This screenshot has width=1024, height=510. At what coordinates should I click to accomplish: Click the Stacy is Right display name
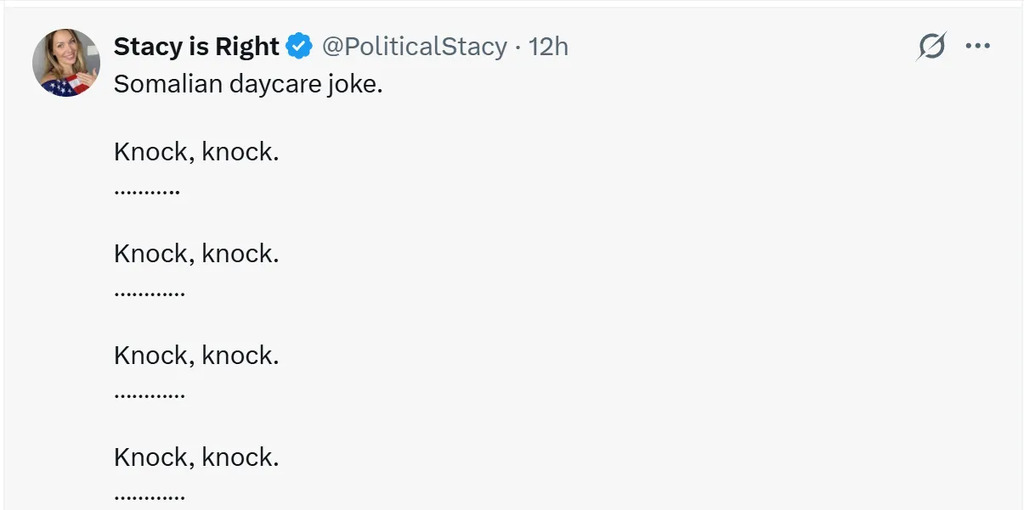pyautogui.click(x=196, y=46)
